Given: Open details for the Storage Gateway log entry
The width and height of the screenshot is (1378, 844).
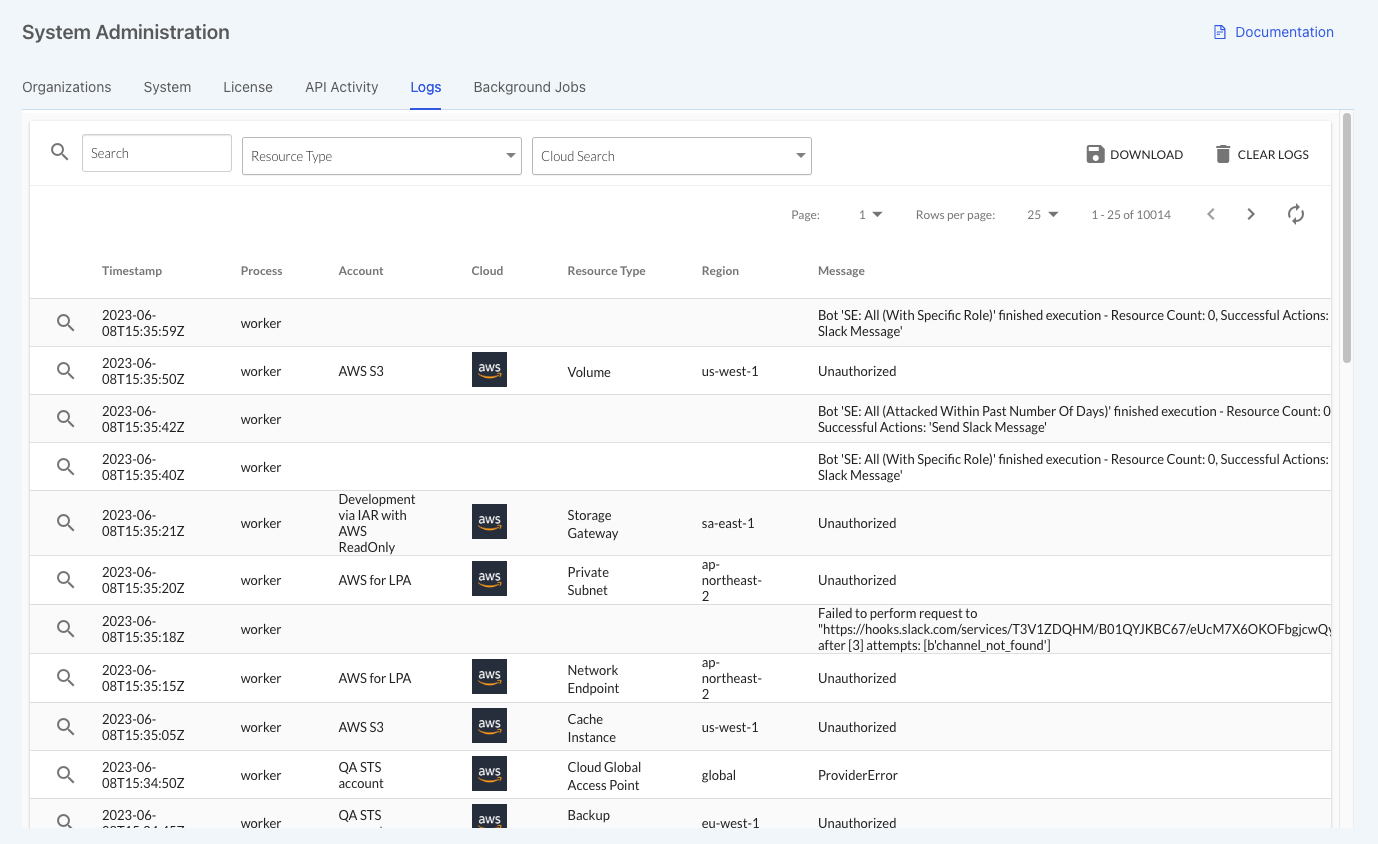Looking at the screenshot, I should tap(65, 523).
